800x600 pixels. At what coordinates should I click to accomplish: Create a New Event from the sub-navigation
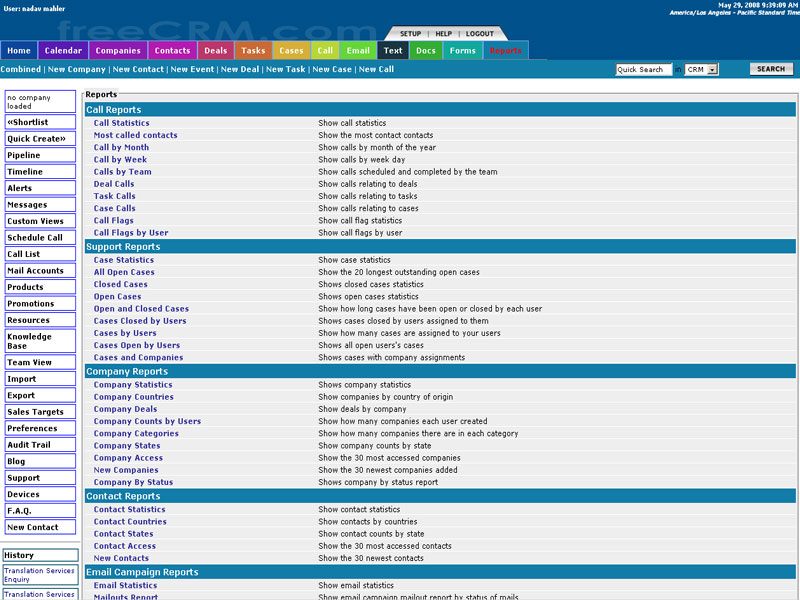point(192,69)
